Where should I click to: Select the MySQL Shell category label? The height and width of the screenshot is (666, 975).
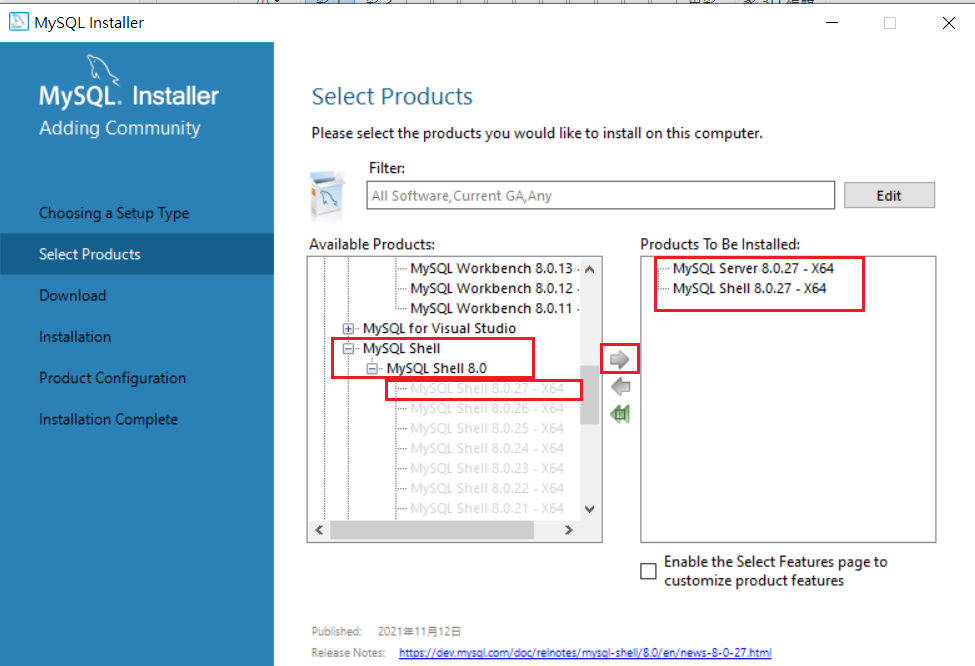(x=401, y=348)
